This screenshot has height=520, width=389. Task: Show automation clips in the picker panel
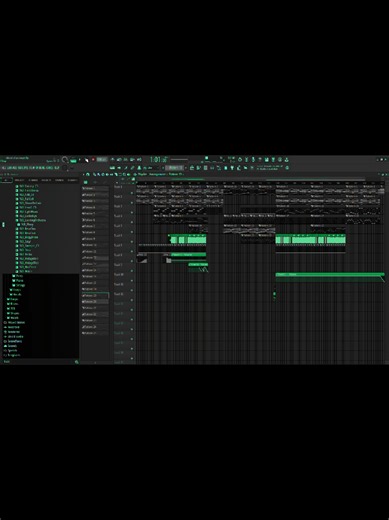104,182
